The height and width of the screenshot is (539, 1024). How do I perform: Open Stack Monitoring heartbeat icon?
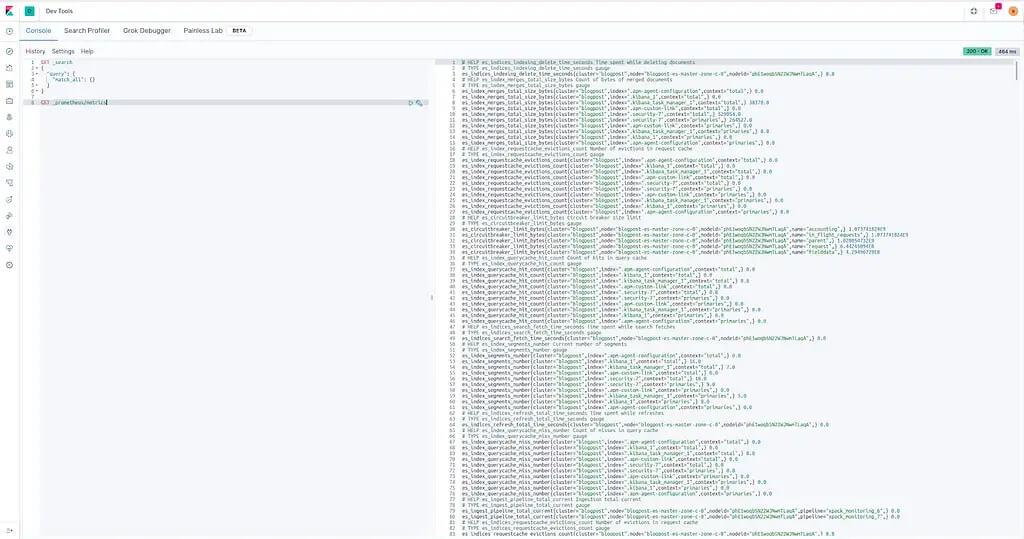(x=9, y=248)
